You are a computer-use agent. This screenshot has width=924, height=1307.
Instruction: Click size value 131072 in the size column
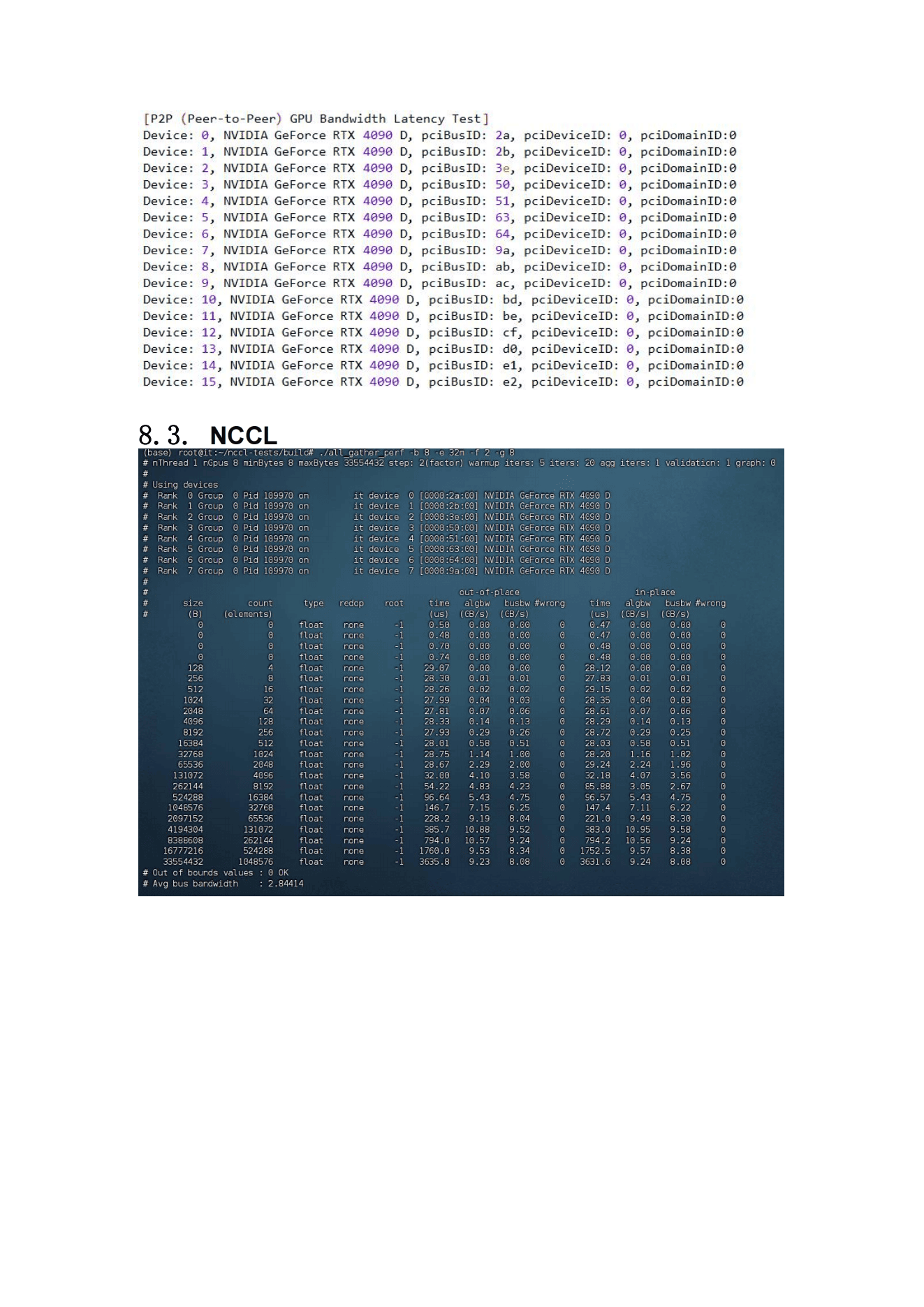(188, 776)
